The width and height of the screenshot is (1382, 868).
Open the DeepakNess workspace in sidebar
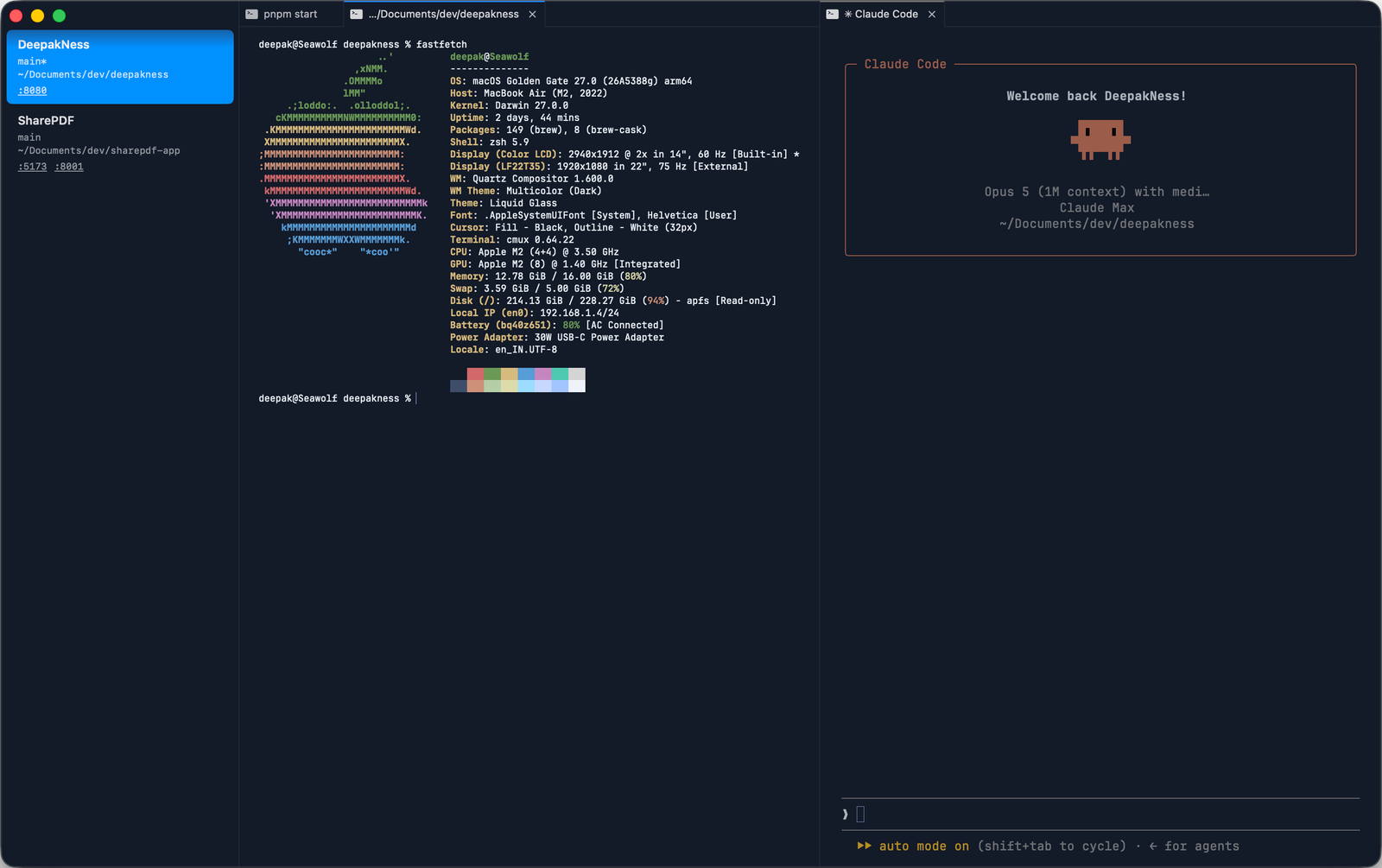pyautogui.click(x=120, y=67)
